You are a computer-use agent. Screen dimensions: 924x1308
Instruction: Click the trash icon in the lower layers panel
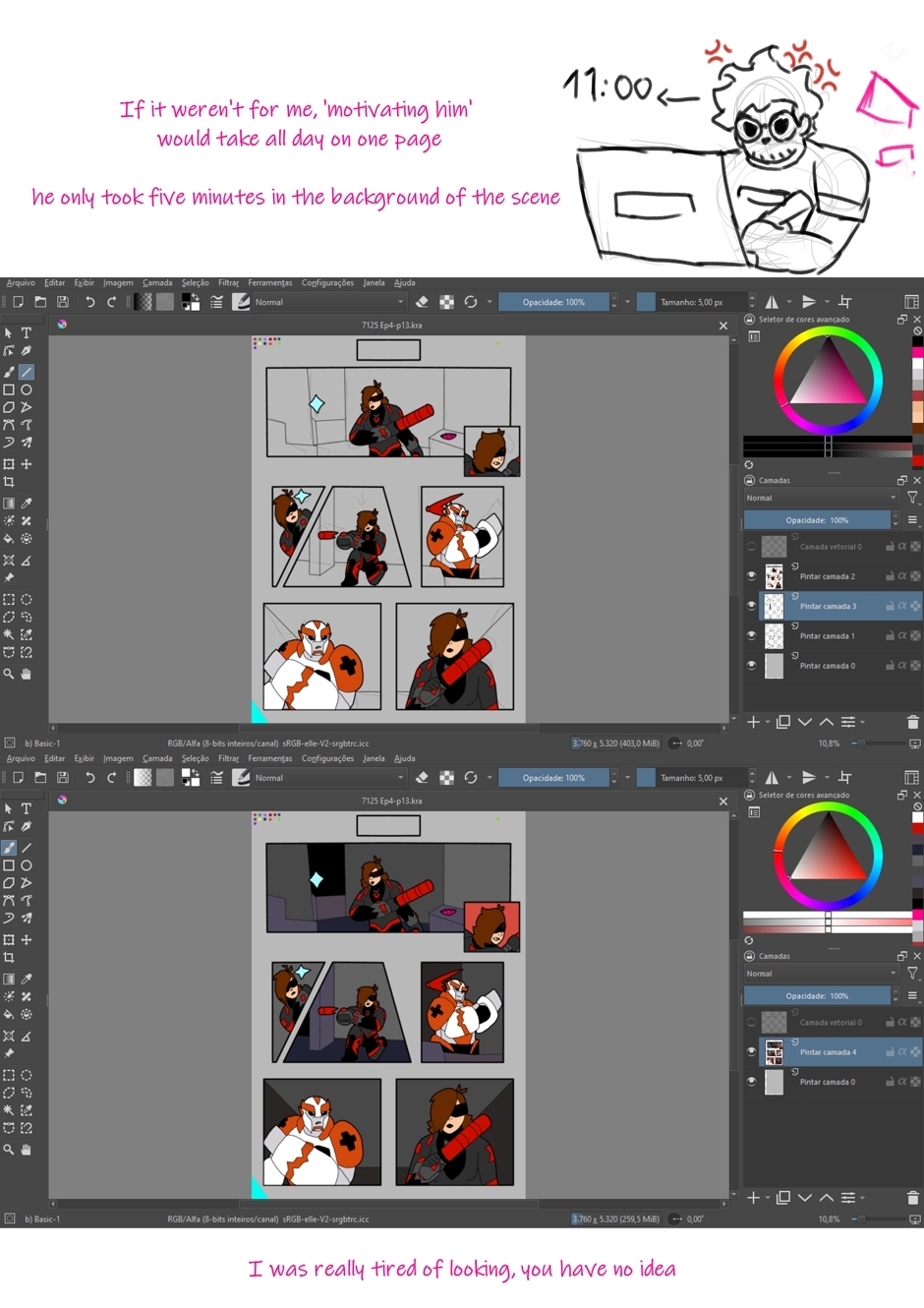click(x=912, y=1198)
